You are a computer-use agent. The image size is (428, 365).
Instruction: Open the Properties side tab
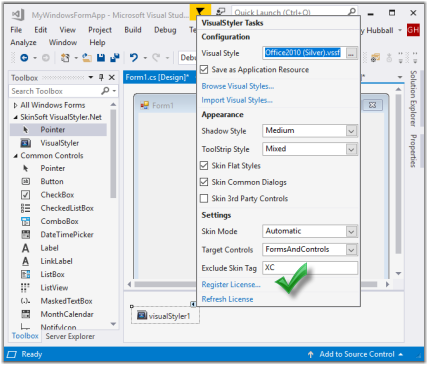pos(413,151)
